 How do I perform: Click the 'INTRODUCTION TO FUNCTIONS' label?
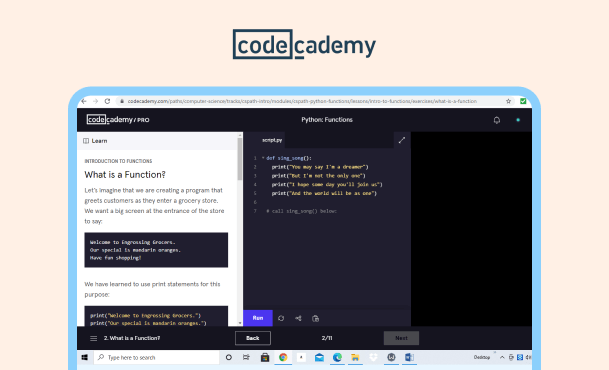118,161
